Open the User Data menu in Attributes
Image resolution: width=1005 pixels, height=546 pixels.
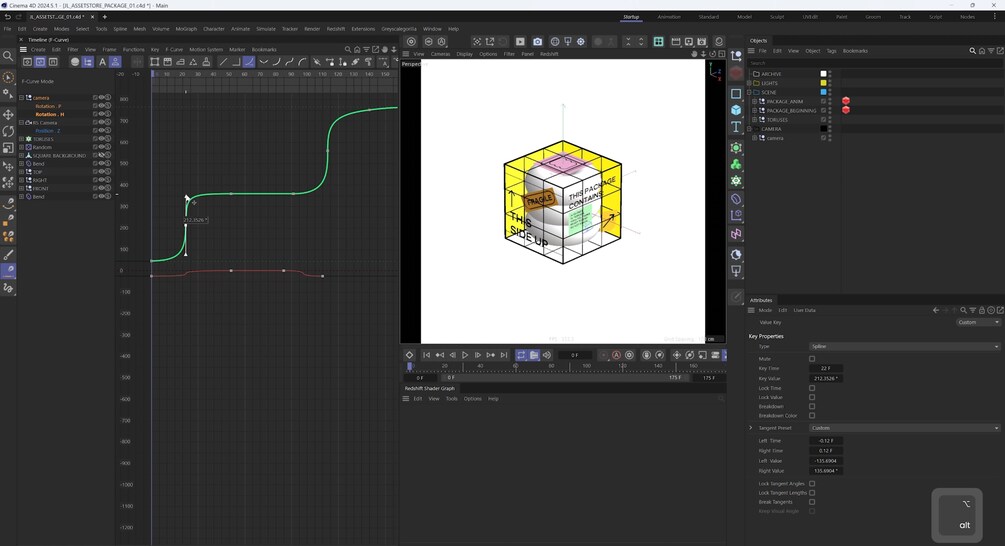coord(804,310)
